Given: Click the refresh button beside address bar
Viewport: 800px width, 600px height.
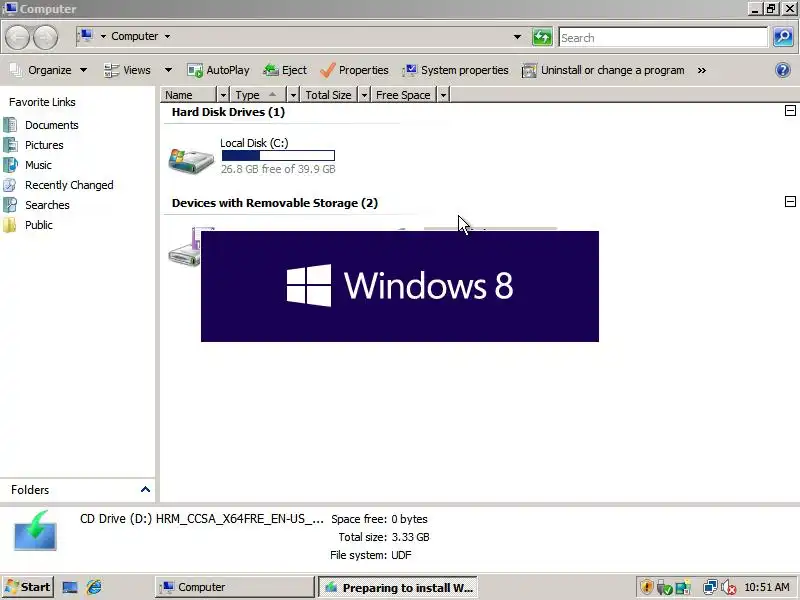Looking at the screenshot, I should click(542, 37).
